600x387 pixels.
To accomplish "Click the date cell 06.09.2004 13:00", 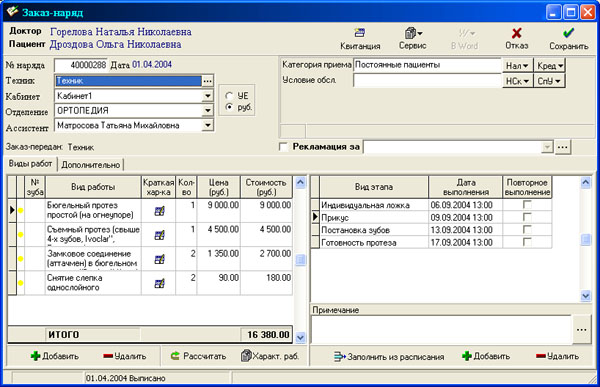I will [465, 205].
